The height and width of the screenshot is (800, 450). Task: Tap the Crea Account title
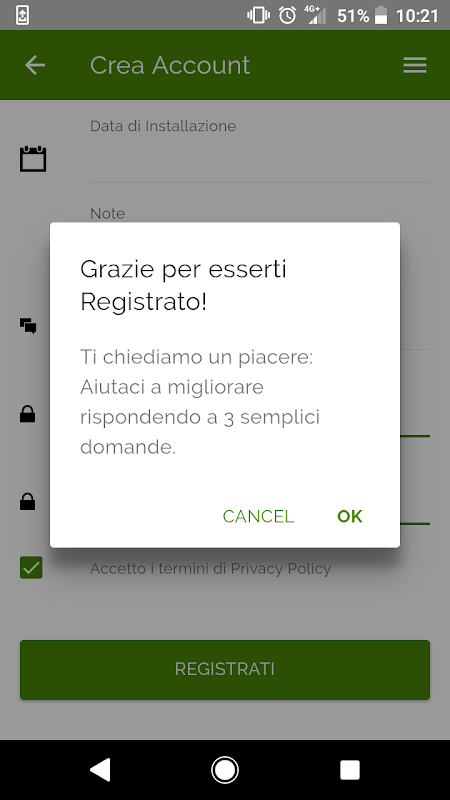(x=170, y=65)
